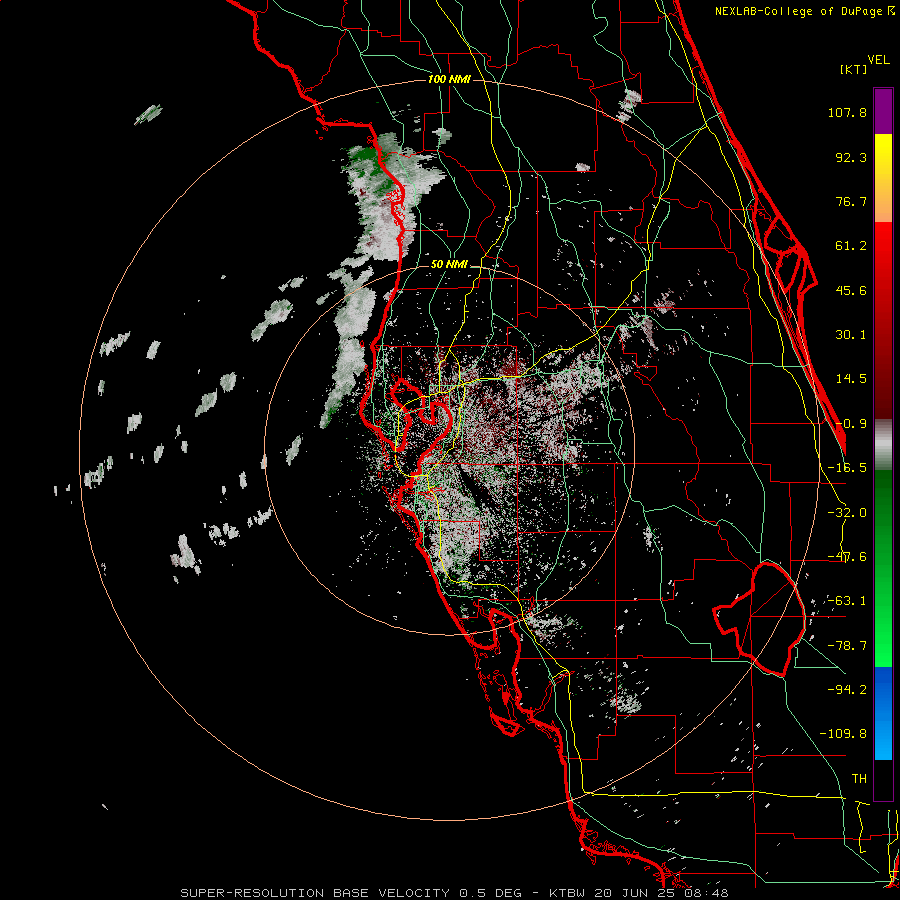Select the -63.1 velocity scale value
Image resolution: width=900 pixels, height=900 pixels.
point(847,601)
